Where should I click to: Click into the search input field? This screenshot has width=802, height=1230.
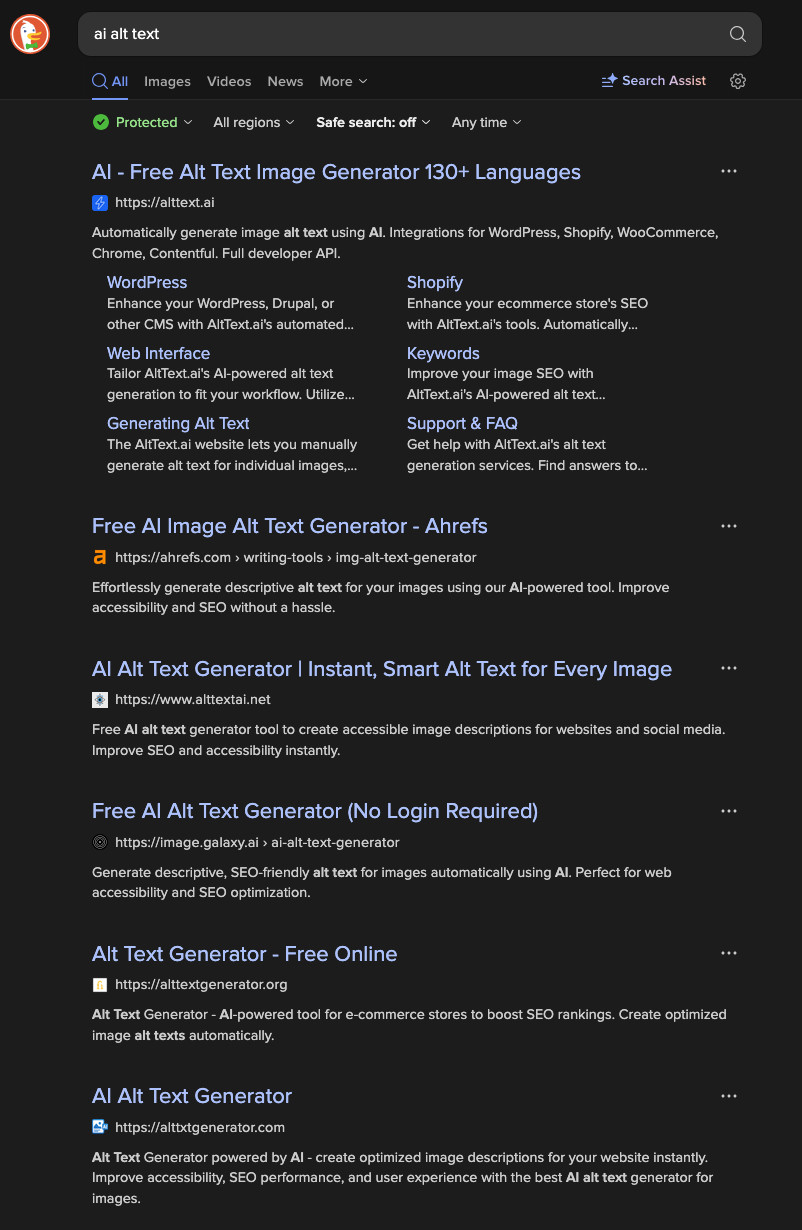pyautogui.click(x=400, y=34)
